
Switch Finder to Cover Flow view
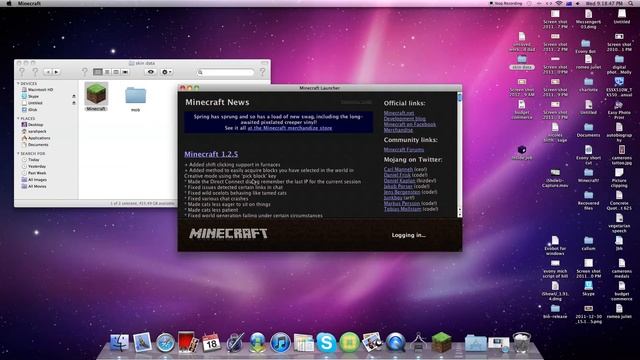point(125,72)
